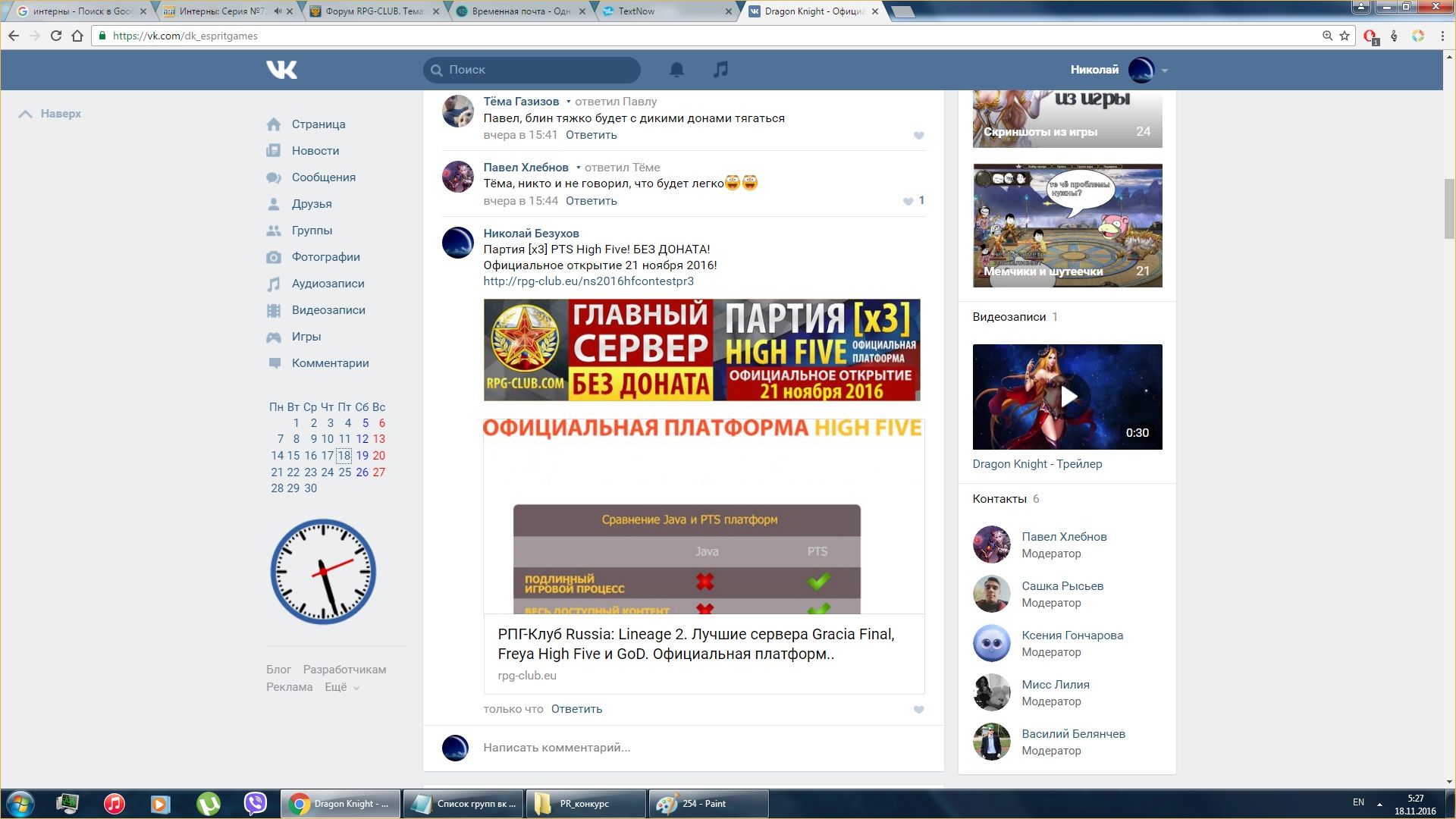Viewport: 1456px width, 819px height.
Task: Play Dragon Knight trailer video
Action: pos(1067,397)
